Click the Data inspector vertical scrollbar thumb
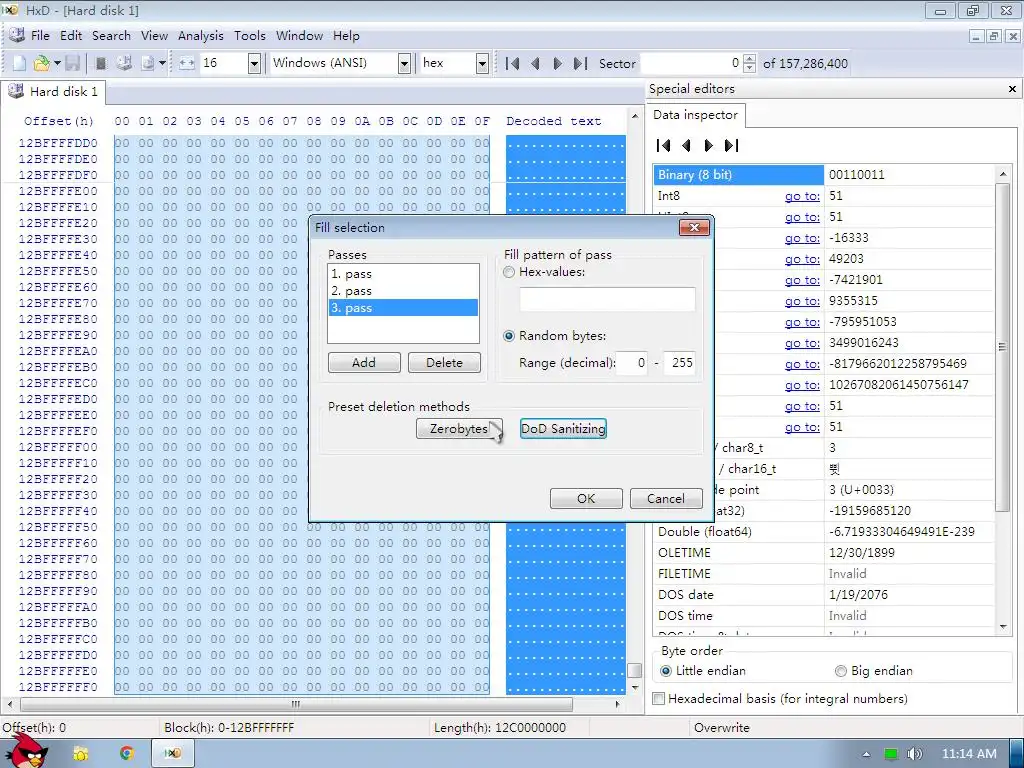Viewport: 1024px width, 768px height. (1002, 347)
